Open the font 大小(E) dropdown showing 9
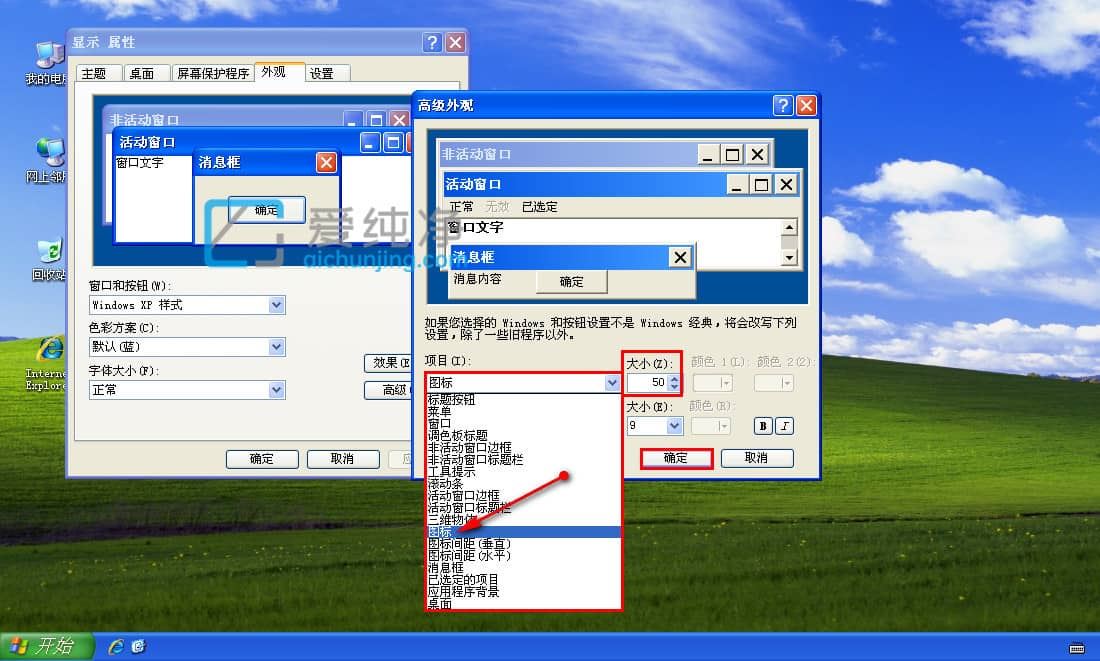This screenshot has height=661, width=1100. point(674,426)
